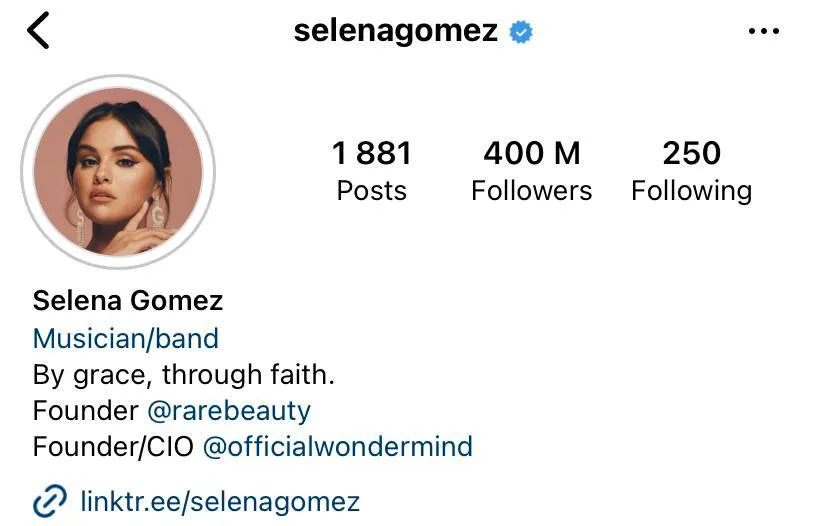Tap the Founder/CIO bio text
828x526 pixels.
pyautogui.click(x=113, y=446)
